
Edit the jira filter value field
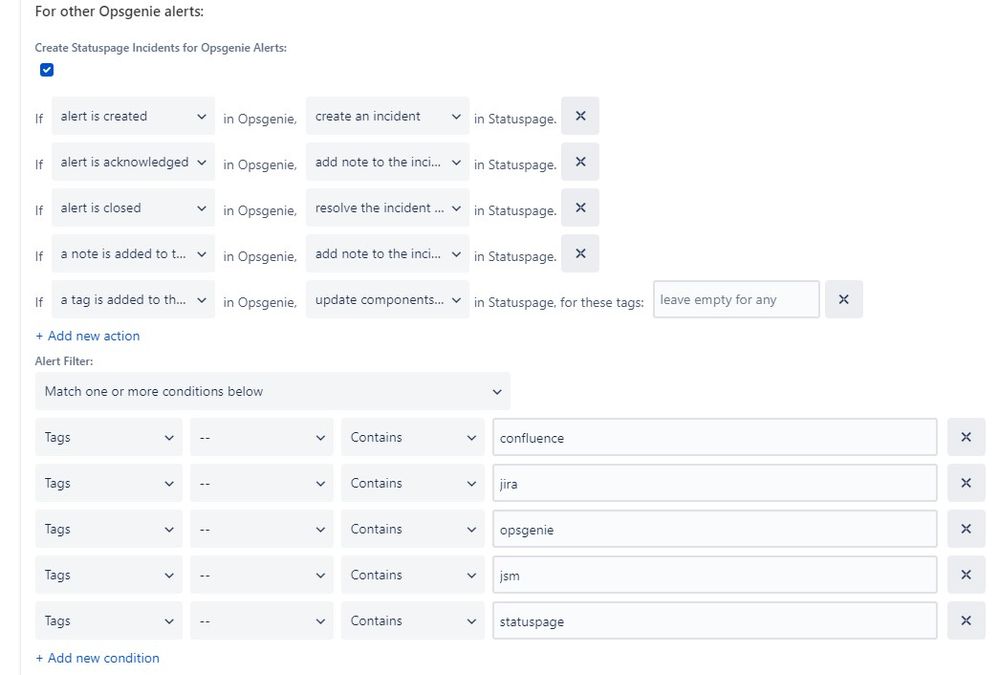coord(715,483)
